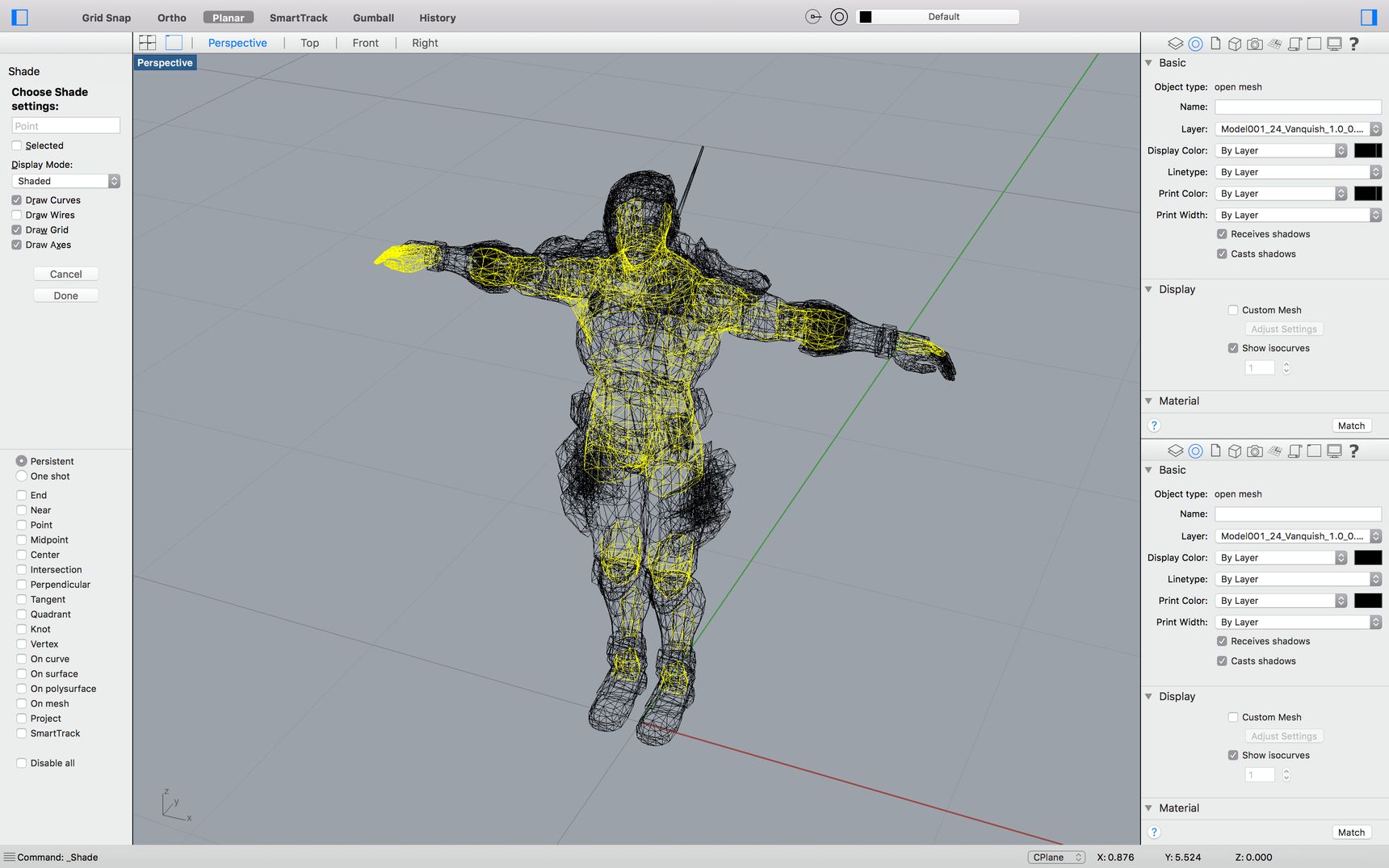The image size is (1389, 868).
Task: Open the Default layer selector button
Action: point(938,17)
